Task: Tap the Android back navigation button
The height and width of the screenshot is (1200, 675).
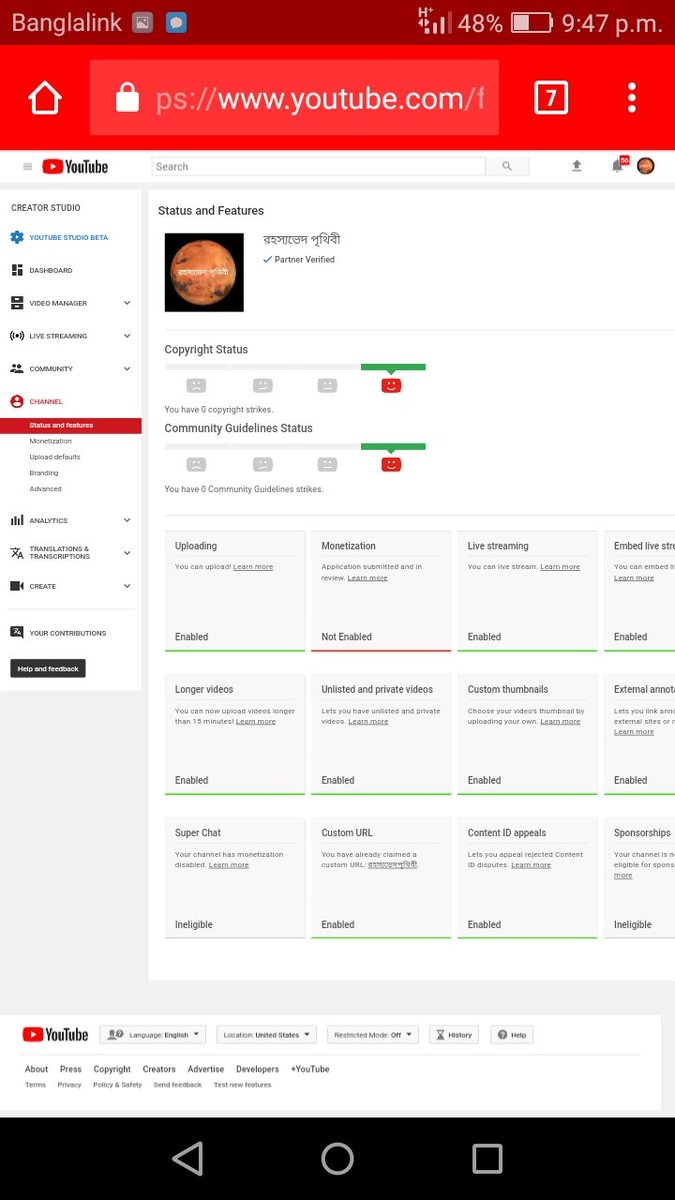Action: (187, 1158)
